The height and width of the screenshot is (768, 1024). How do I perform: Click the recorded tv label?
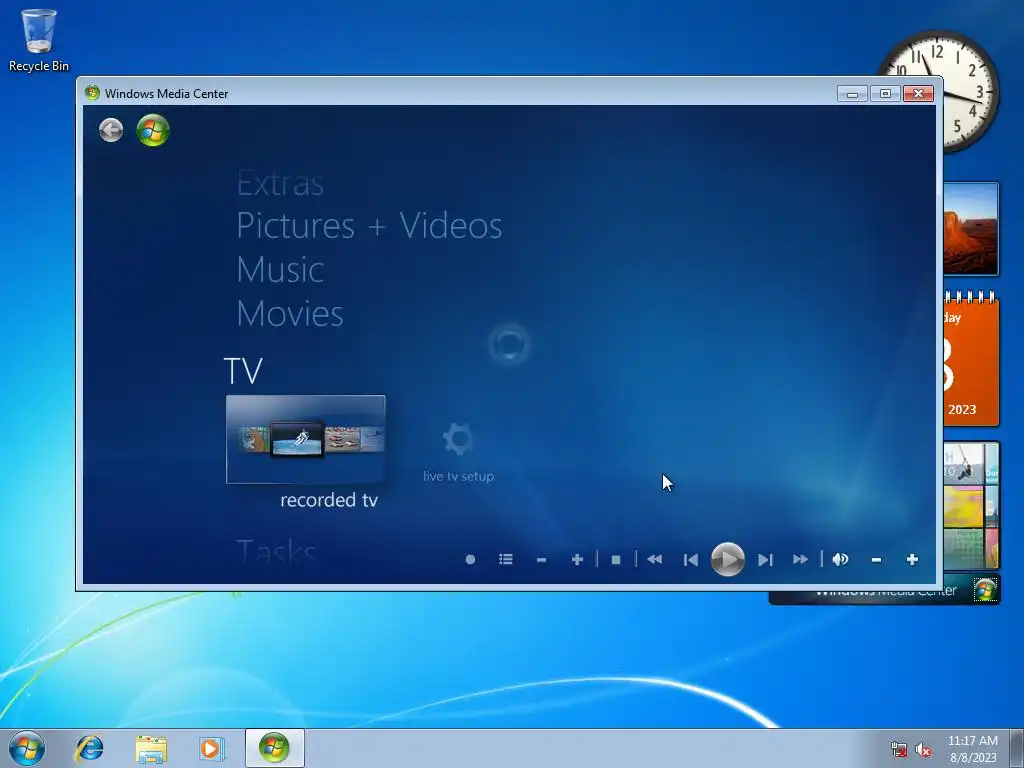(x=329, y=500)
